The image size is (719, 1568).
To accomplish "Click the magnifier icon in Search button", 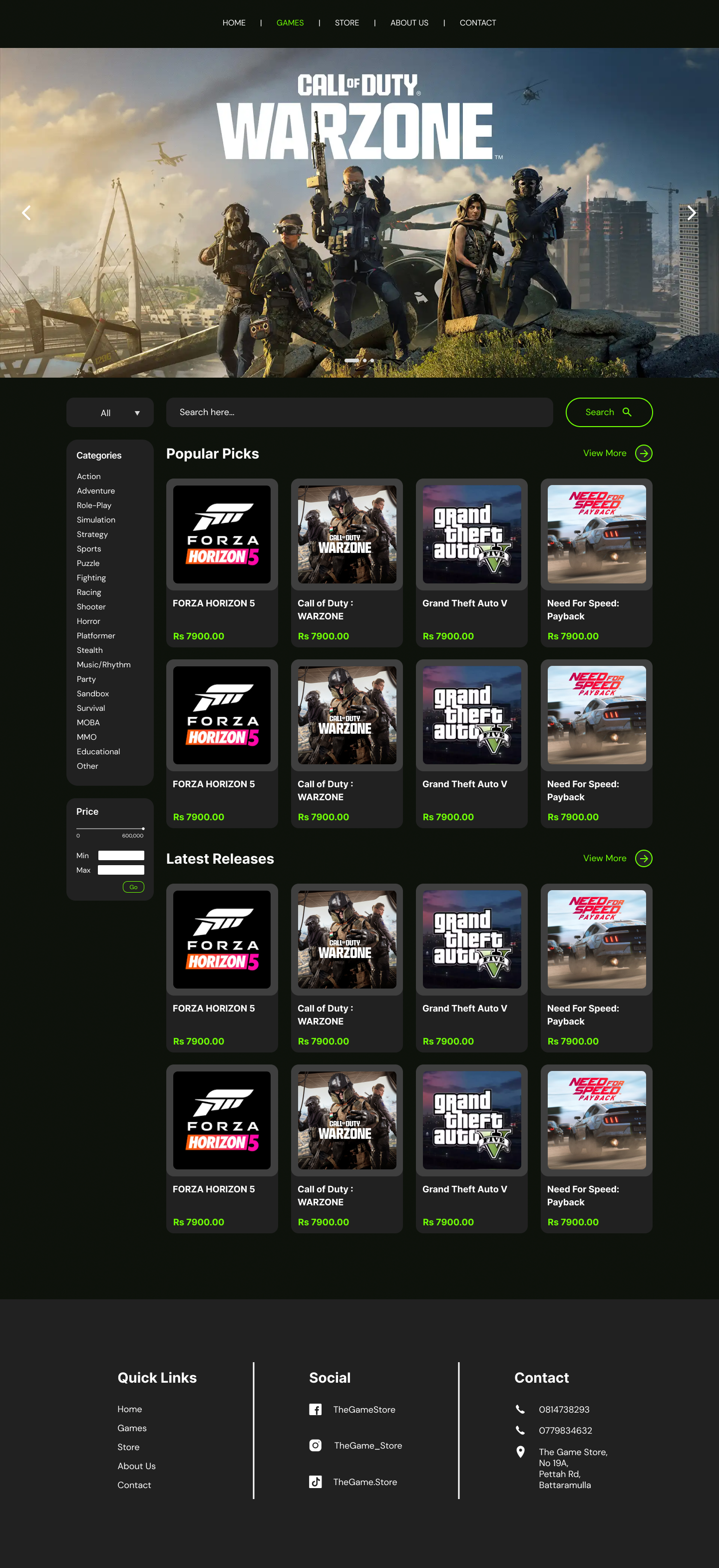I will (627, 412).
